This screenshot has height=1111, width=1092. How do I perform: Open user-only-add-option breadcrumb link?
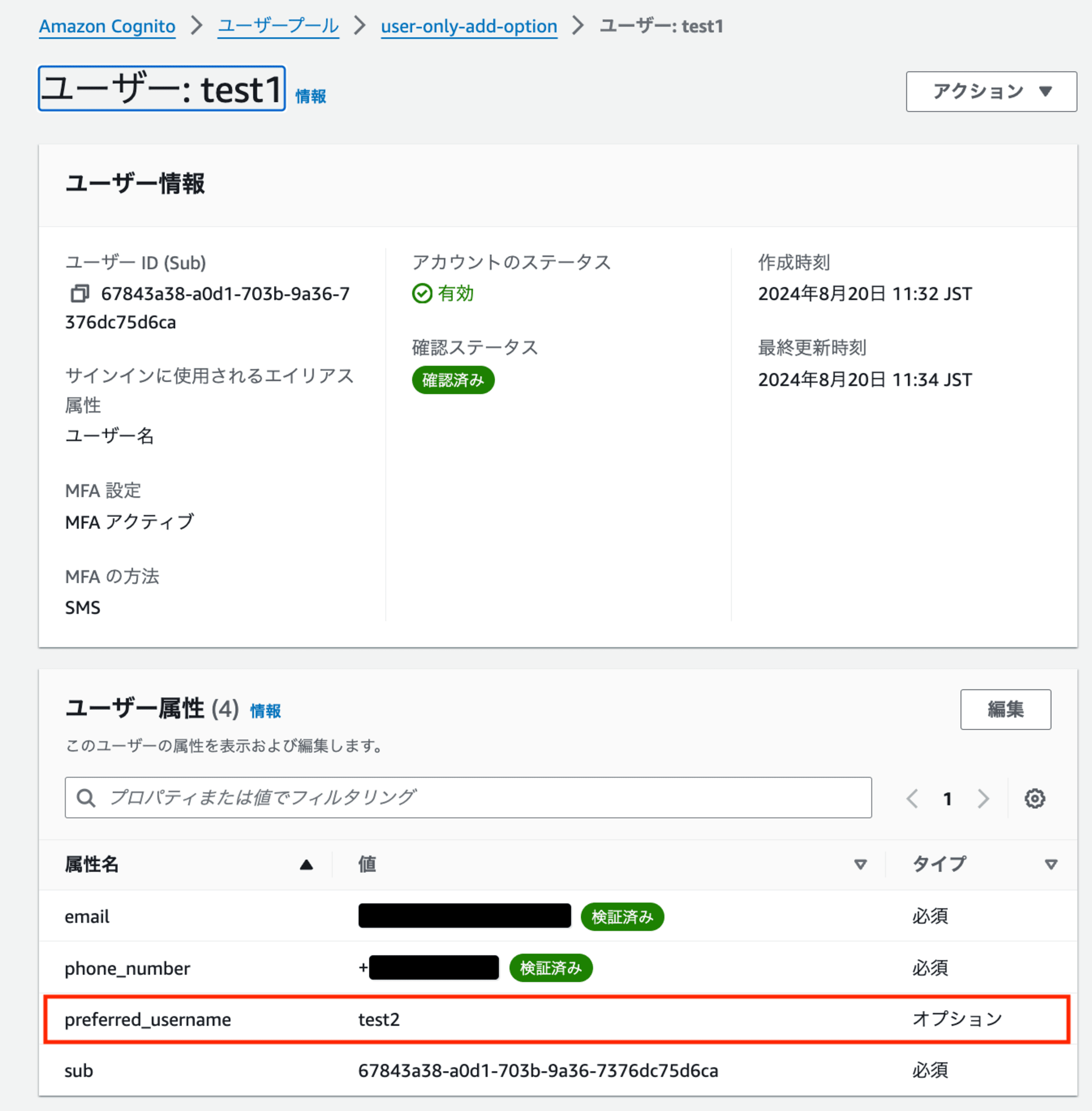469,26
